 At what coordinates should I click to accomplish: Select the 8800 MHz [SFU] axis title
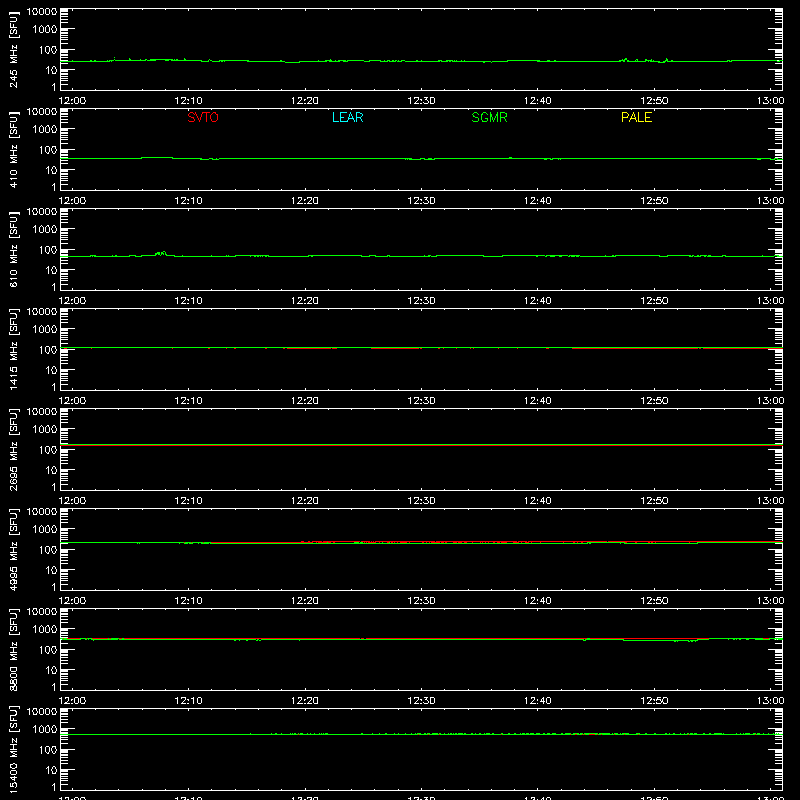tap(14, 649)
